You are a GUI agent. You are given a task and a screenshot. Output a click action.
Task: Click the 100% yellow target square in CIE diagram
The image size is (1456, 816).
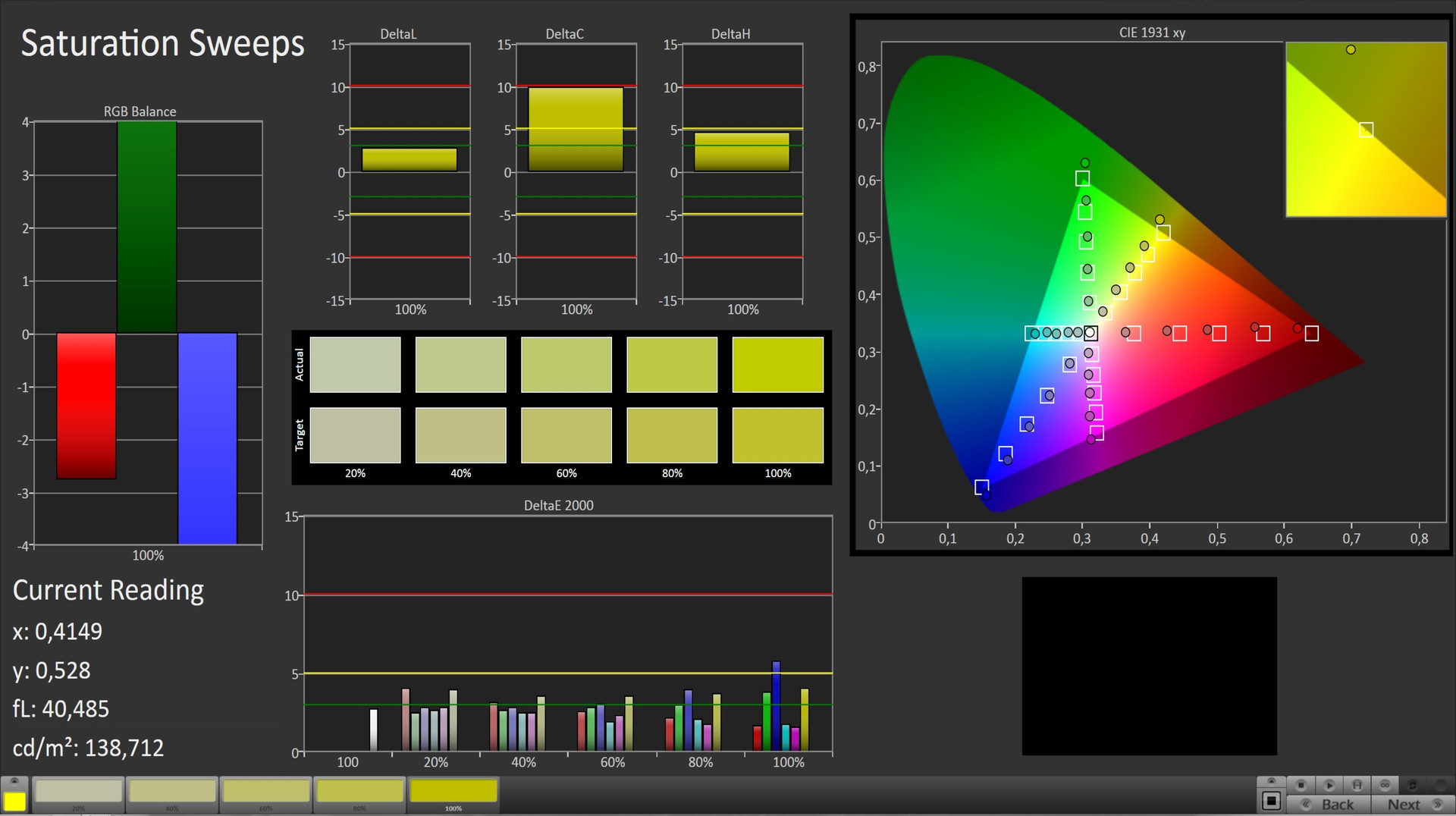coord(1163,233)
